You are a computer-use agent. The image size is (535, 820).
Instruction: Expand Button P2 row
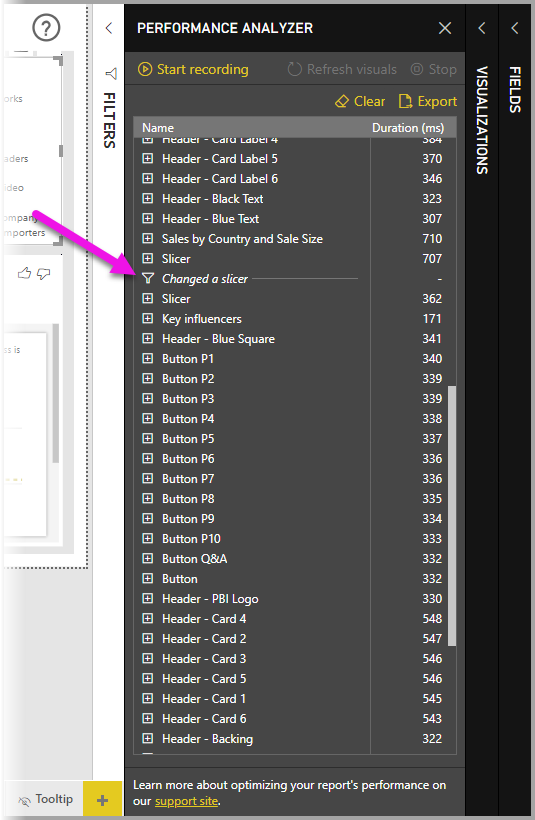(x=148, y=379)
